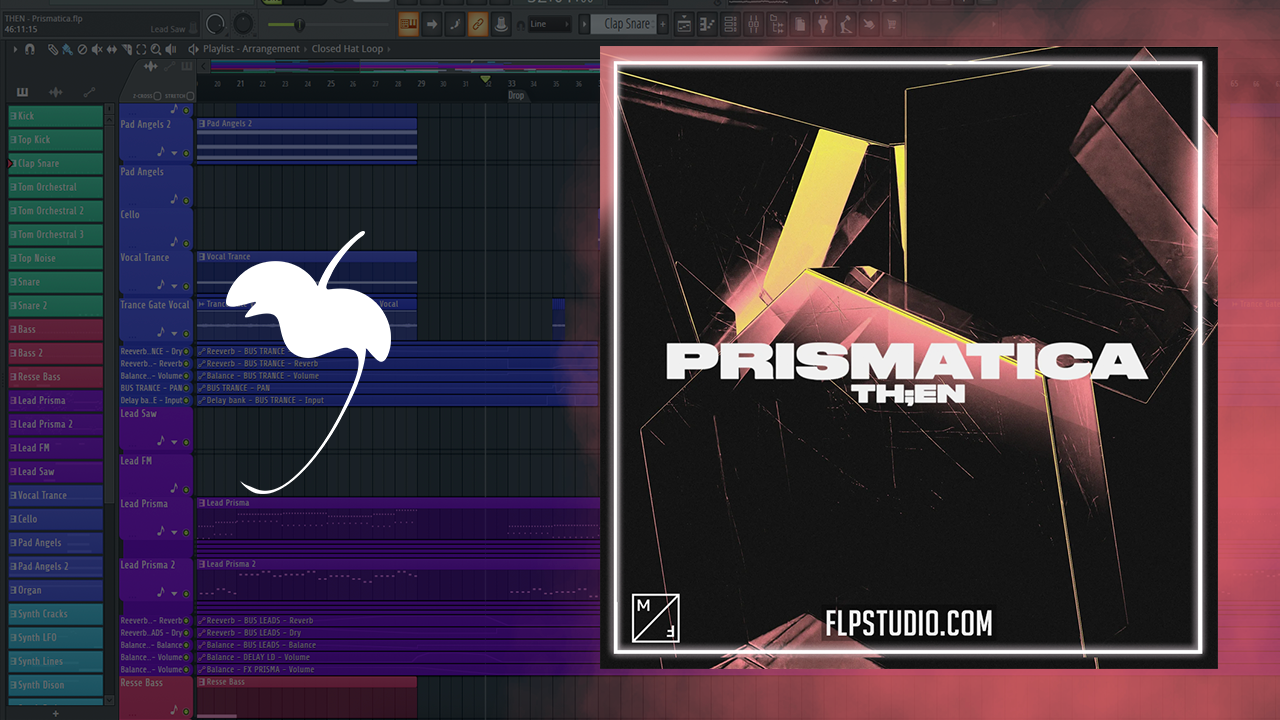
Task: Open Vocal Trance track dropdown arrow
Action: 174,286
